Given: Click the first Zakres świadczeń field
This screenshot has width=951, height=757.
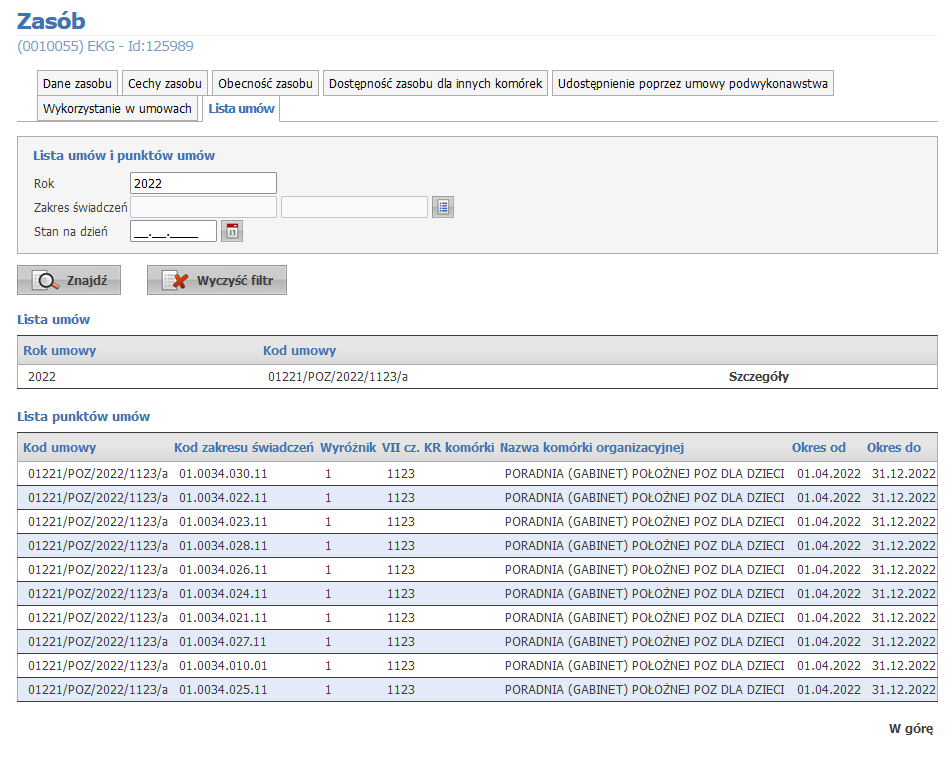Looking at the screenshot, I should tap(203, 207).
